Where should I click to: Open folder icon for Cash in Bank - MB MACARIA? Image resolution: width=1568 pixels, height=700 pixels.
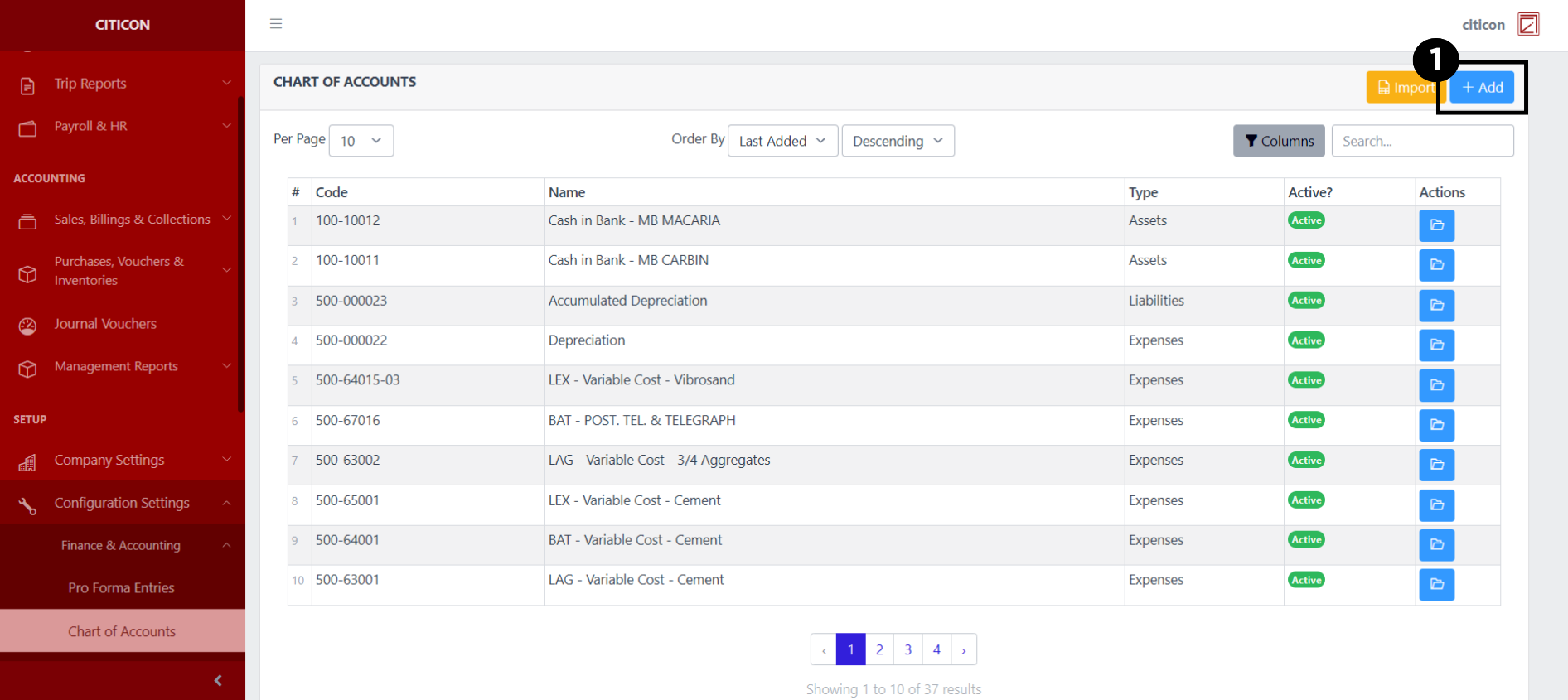(x=1436, y=225)
